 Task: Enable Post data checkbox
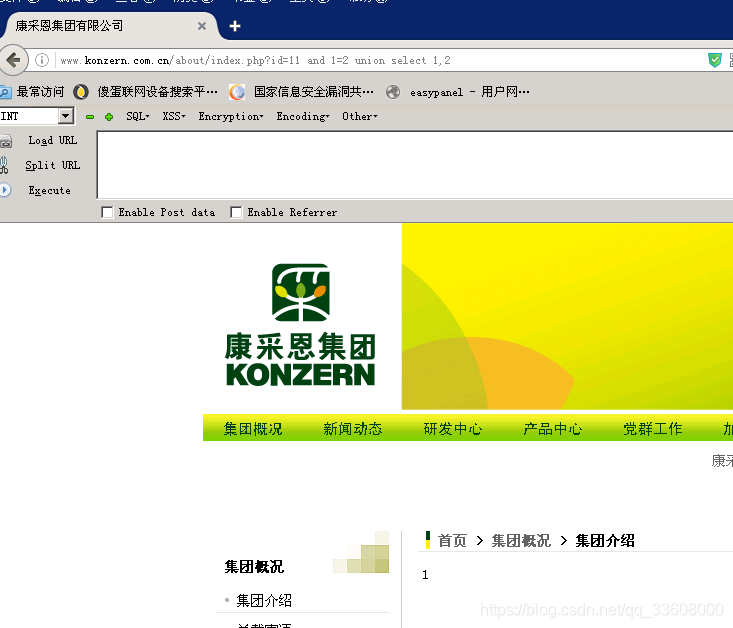coord(107,212)
